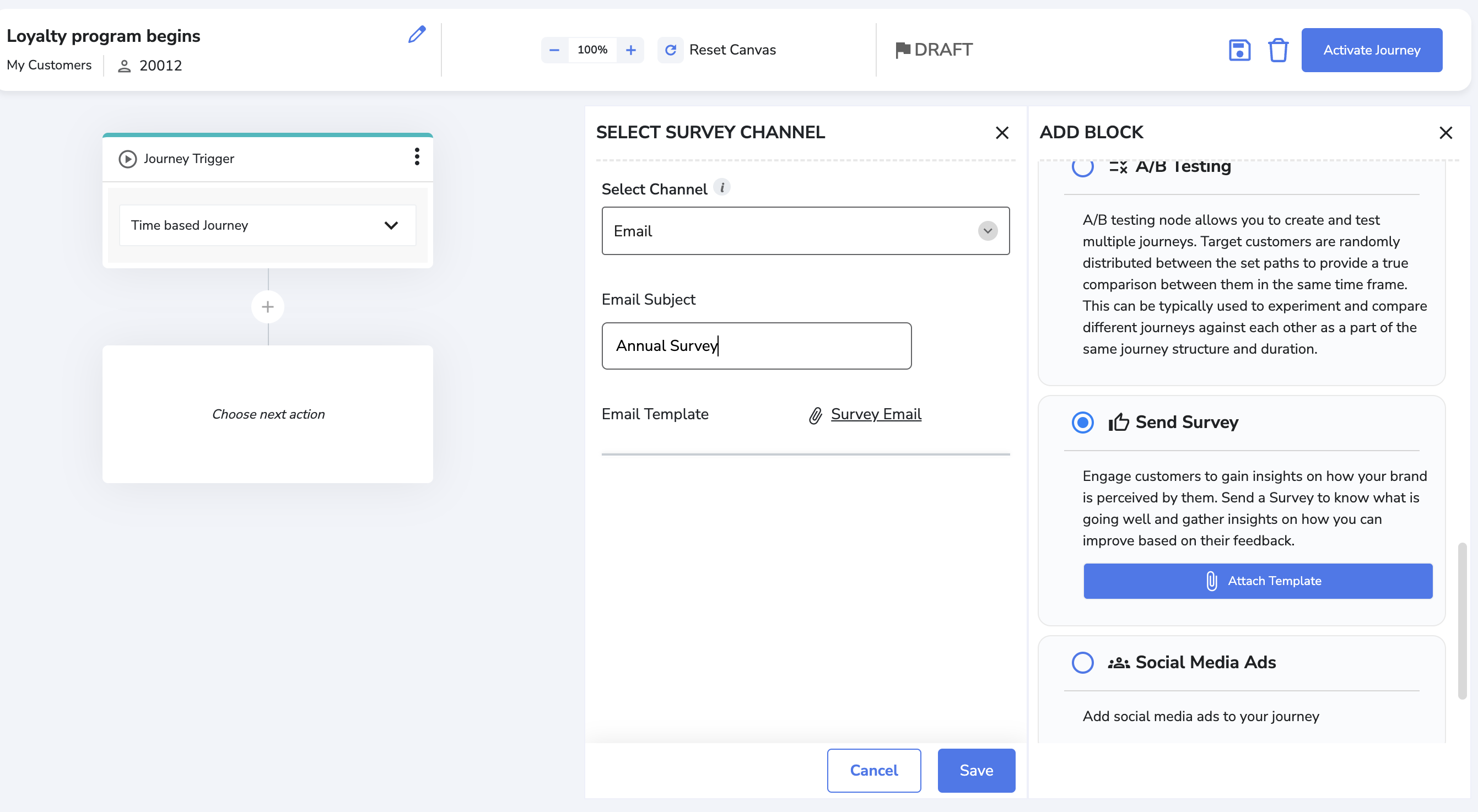Click Cancel in survey channel panel
Viewport: 1478px width, 812px height.
tap(874, 771)
